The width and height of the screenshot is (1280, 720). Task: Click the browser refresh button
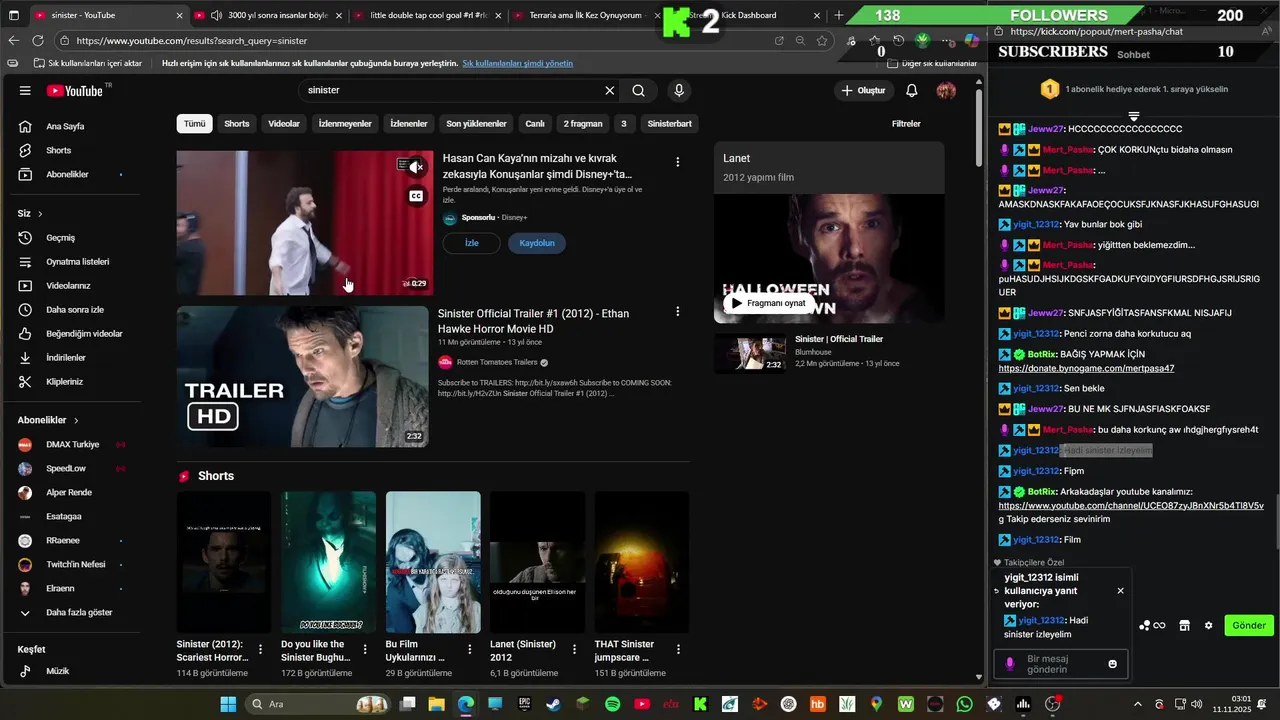click(x=38, y=40)
